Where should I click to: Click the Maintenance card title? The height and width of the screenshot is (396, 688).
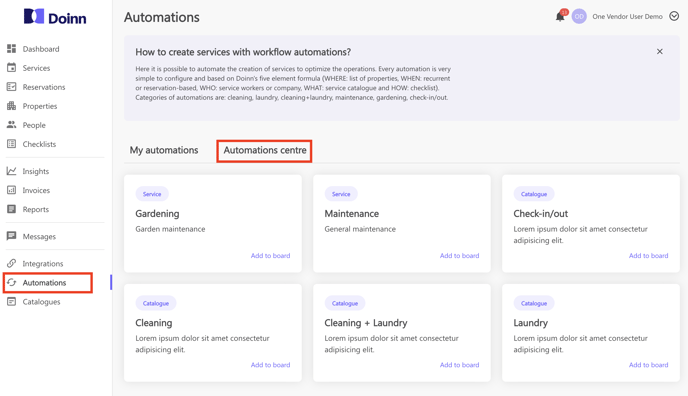click(x=351, y=214)
